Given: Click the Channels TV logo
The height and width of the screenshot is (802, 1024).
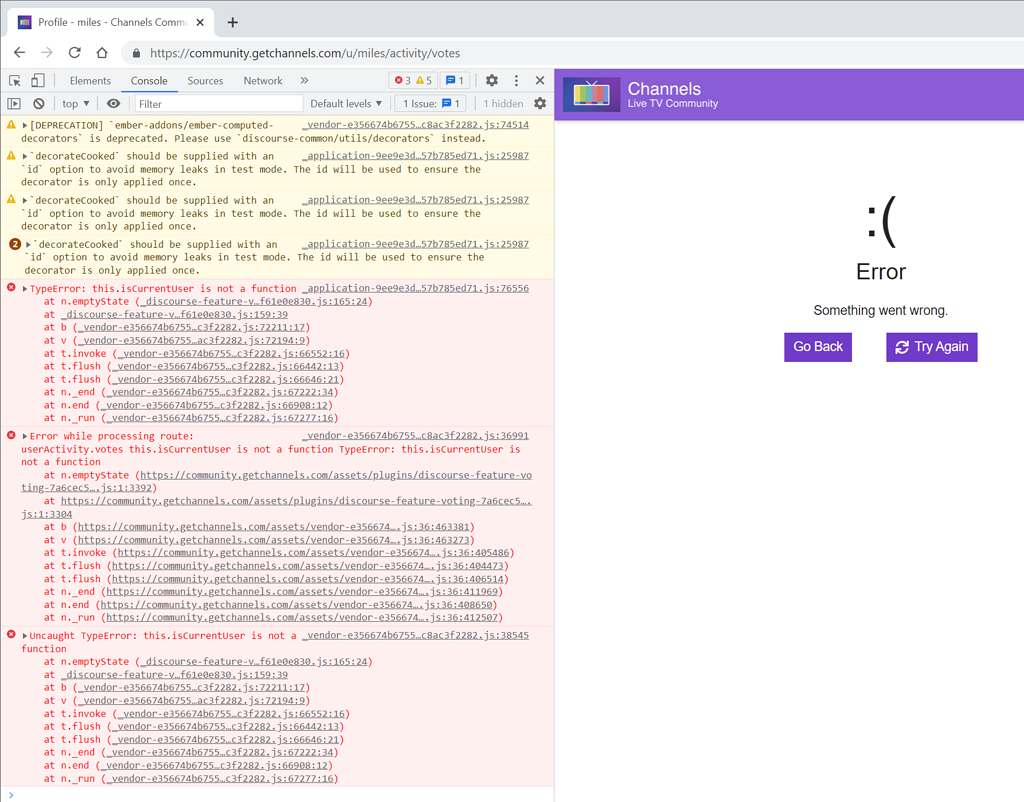Looking at the screenshot, I should [592, 95].
